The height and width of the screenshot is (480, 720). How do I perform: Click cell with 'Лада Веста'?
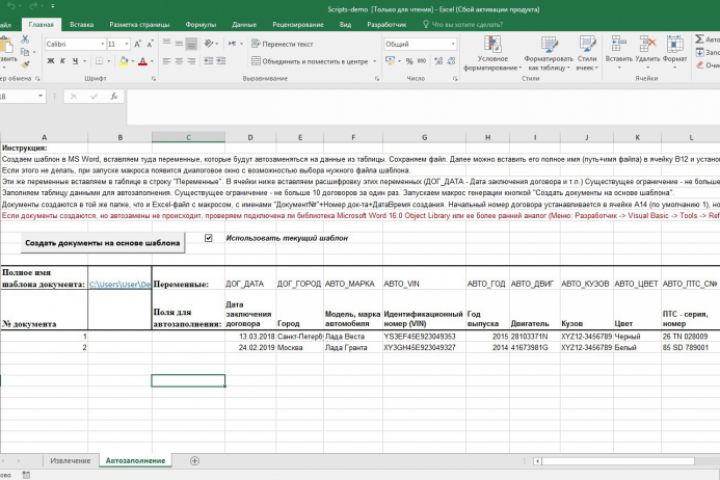pos(353,336)
